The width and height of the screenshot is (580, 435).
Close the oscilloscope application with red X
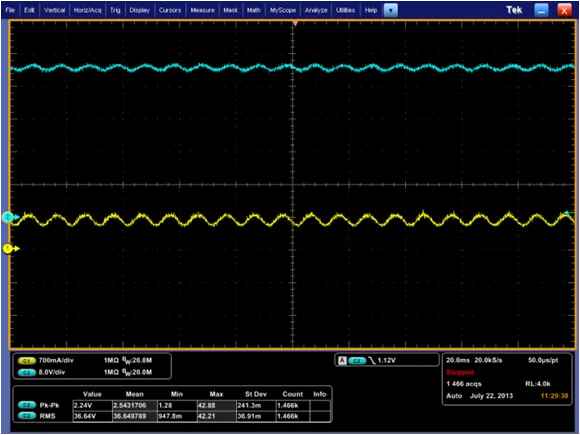pos(564,10)
